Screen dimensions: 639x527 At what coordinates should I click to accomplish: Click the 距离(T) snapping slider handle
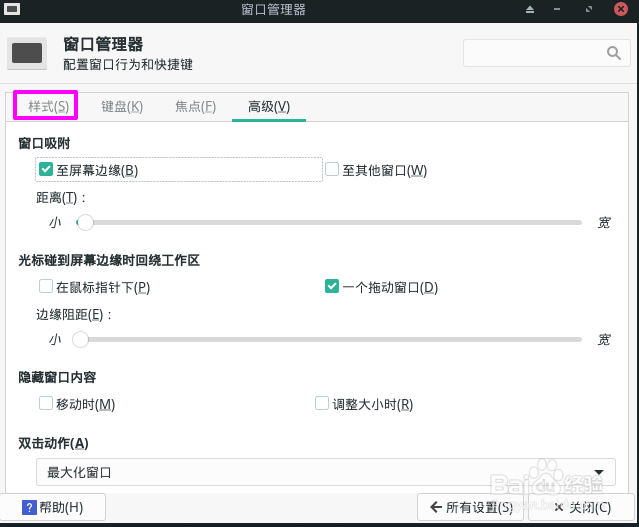click(x=85, y=223)
